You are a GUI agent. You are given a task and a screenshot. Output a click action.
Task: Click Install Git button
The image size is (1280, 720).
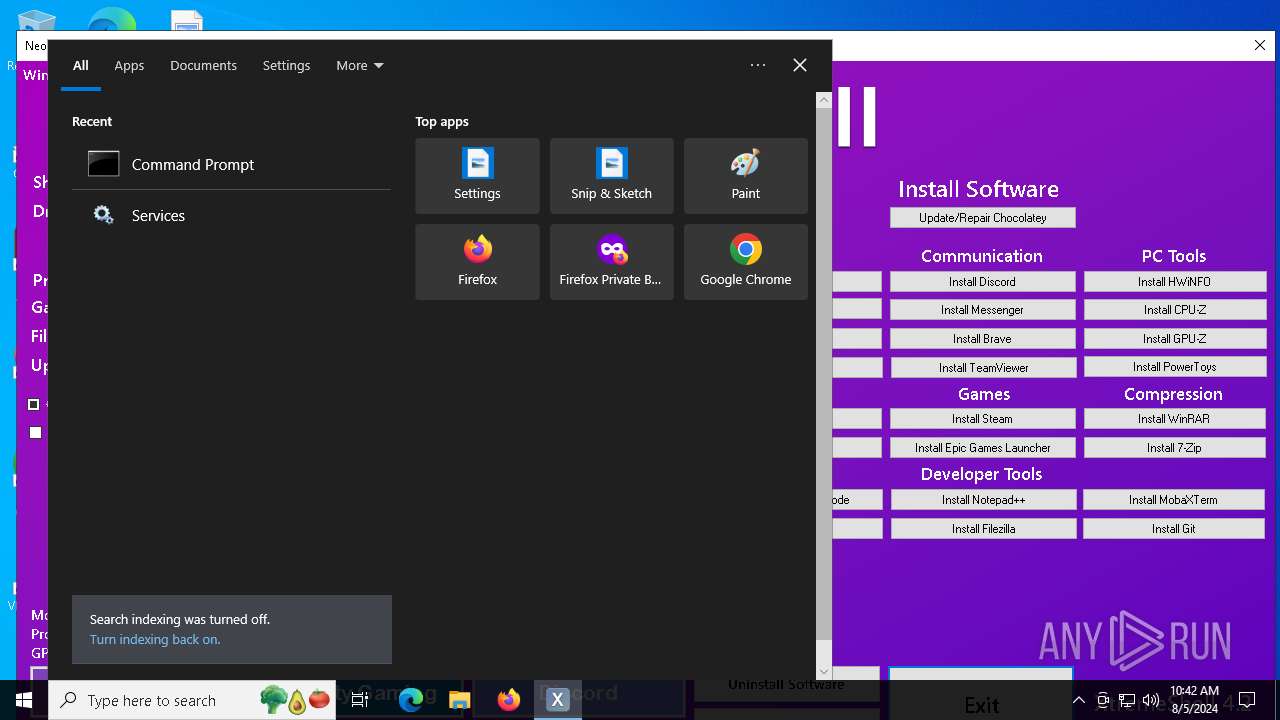pos(1174,529)
